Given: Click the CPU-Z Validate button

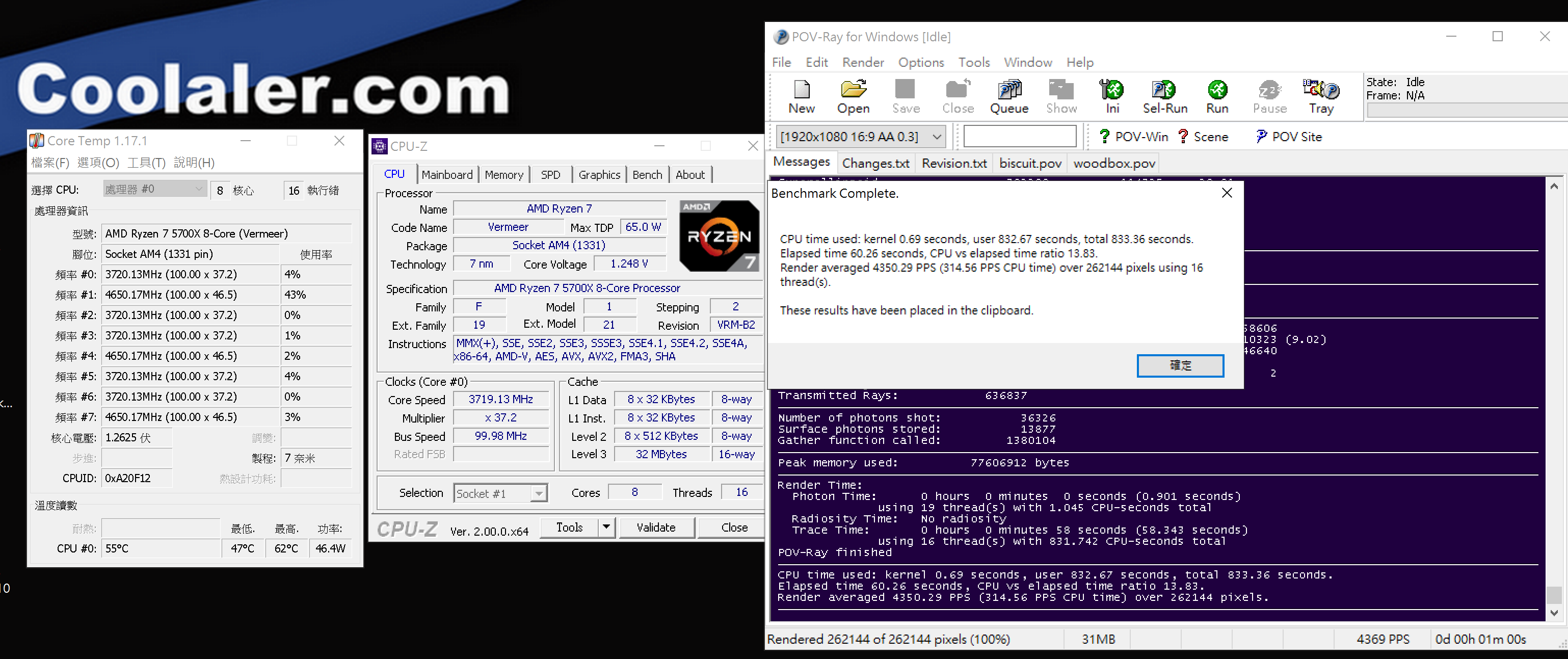Looking at the screenshot, I should pos(656,528).
